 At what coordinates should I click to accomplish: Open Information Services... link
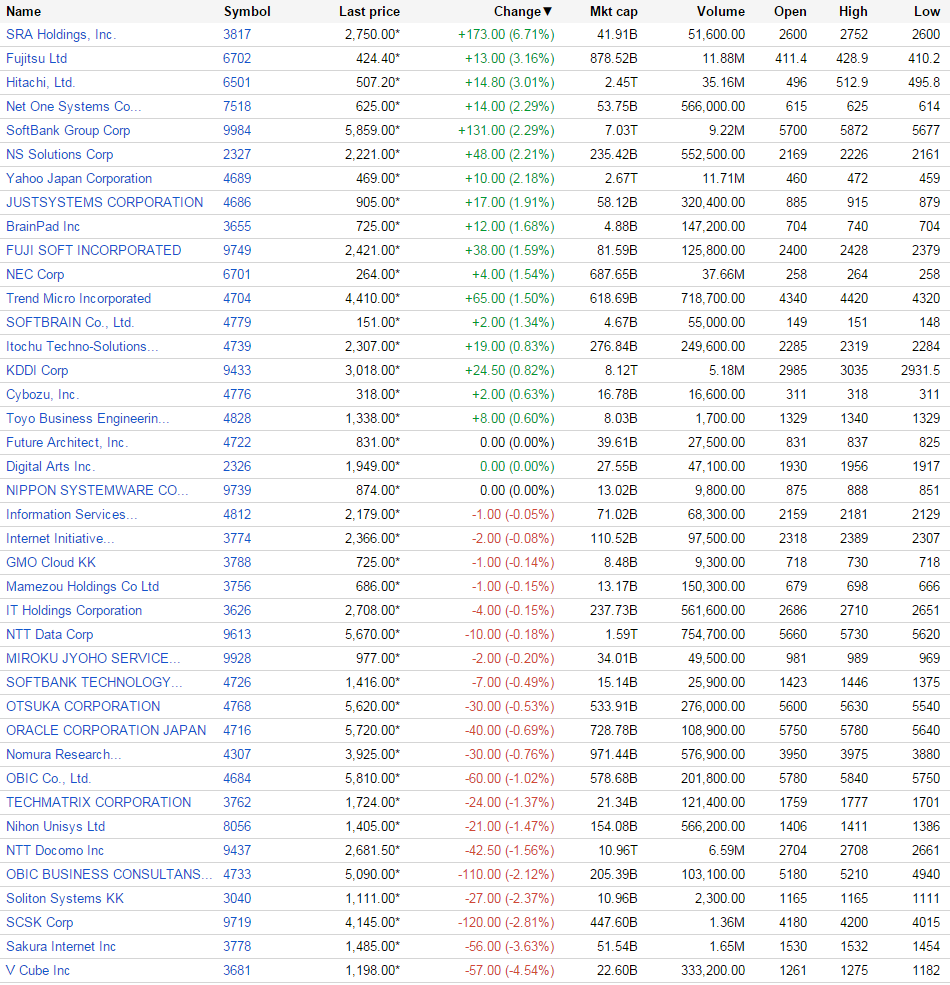click(71, 514)
